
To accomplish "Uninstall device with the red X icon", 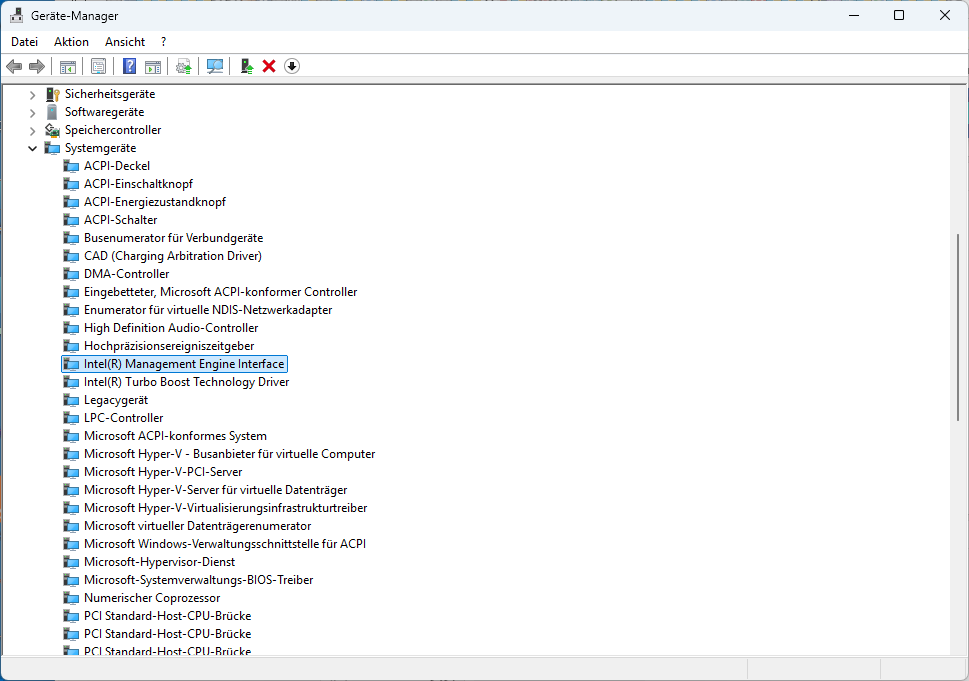I will click(x=268, y=66).
